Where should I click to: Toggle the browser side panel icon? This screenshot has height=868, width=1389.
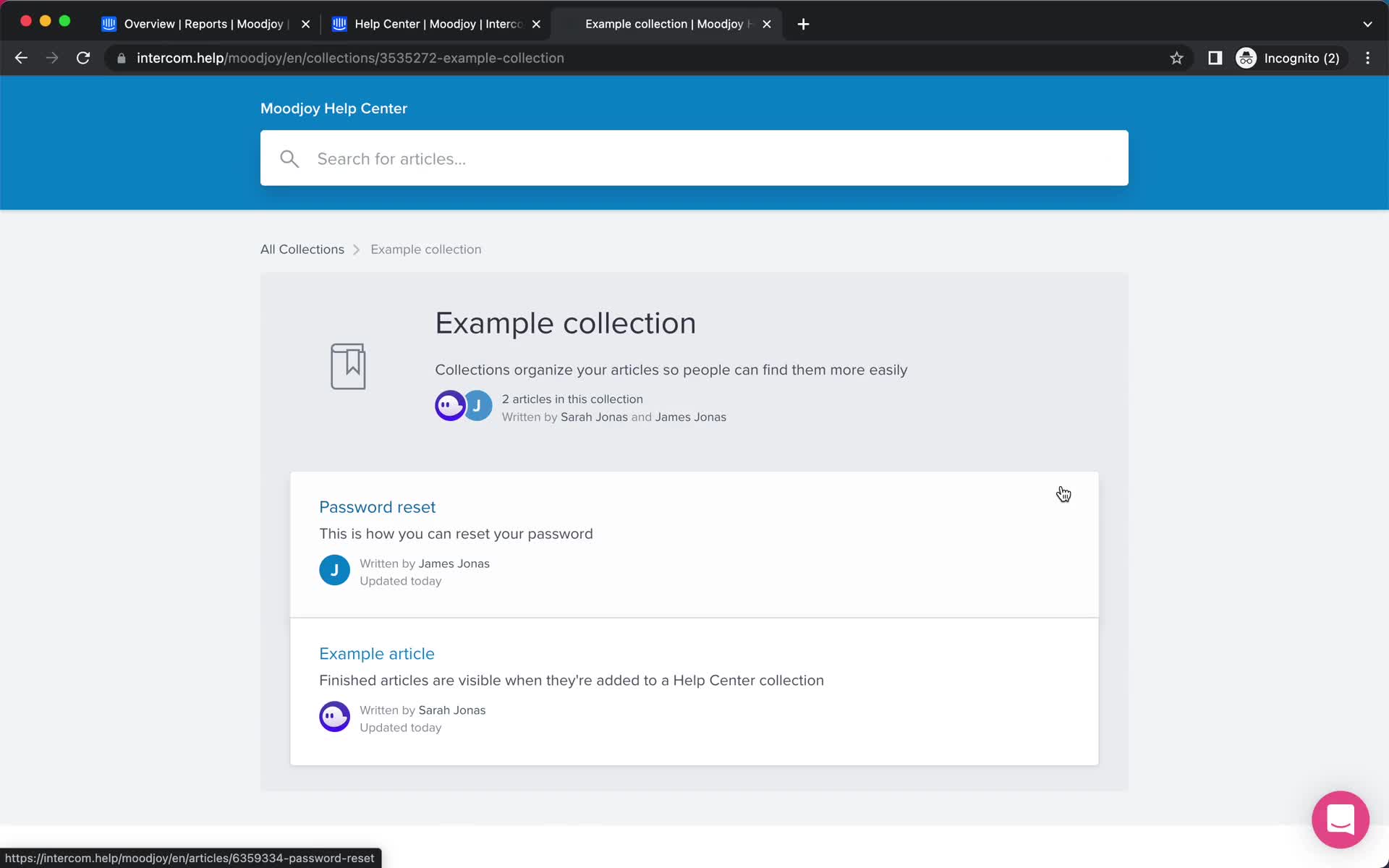1215,58
